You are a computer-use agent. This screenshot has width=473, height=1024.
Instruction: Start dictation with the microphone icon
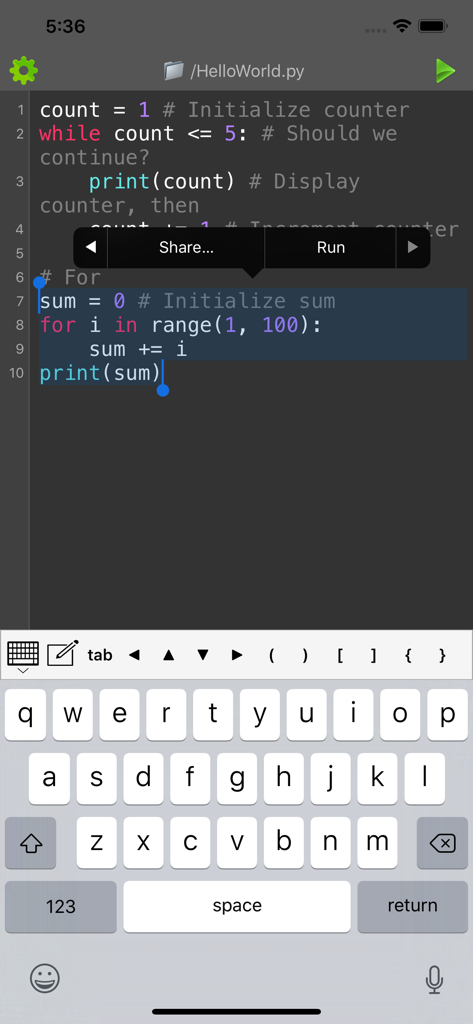[x=434, y=979]
